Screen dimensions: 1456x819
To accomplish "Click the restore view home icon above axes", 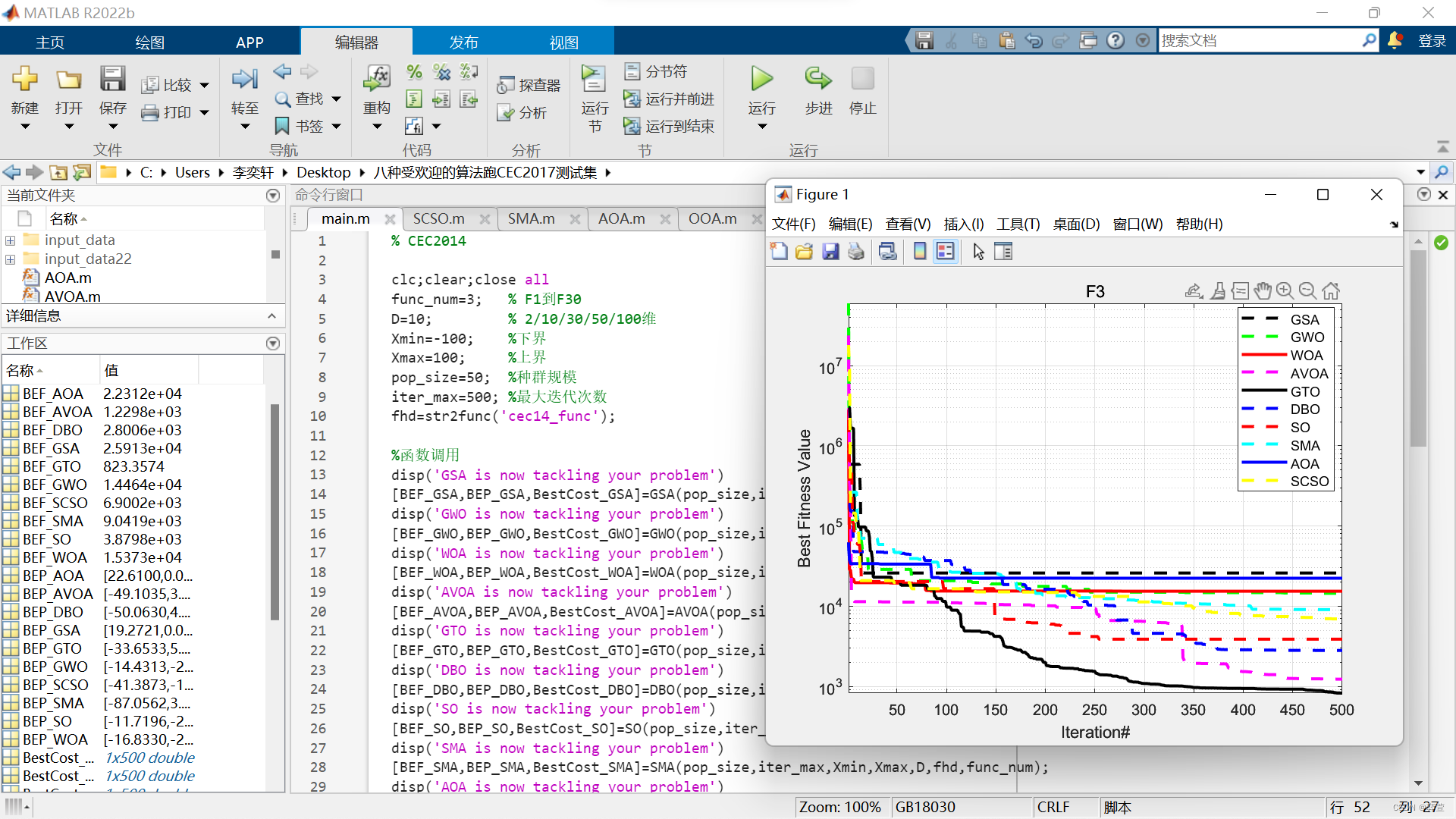I will coord(1331,290).
